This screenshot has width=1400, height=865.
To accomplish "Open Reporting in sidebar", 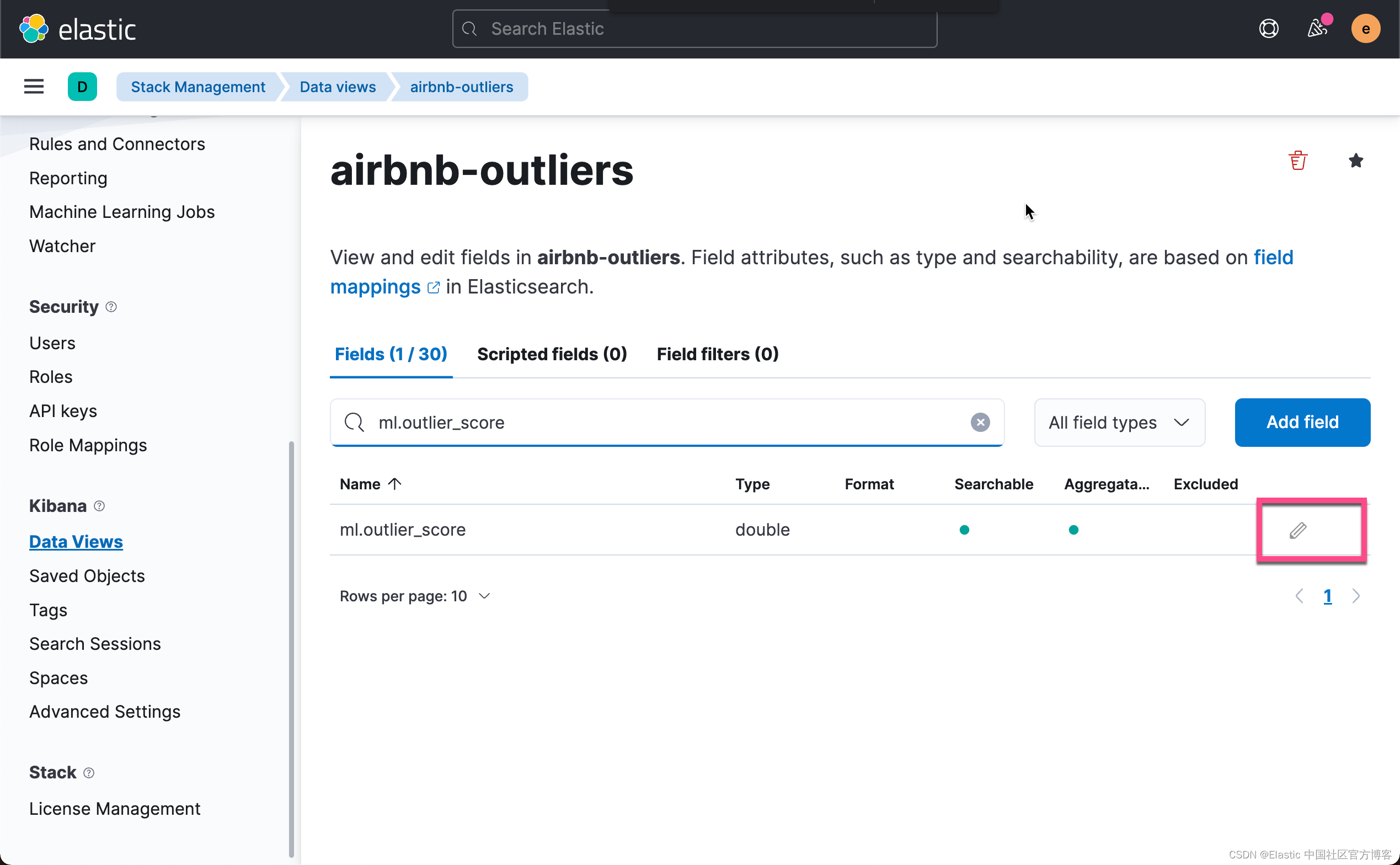I will [68, 178].
